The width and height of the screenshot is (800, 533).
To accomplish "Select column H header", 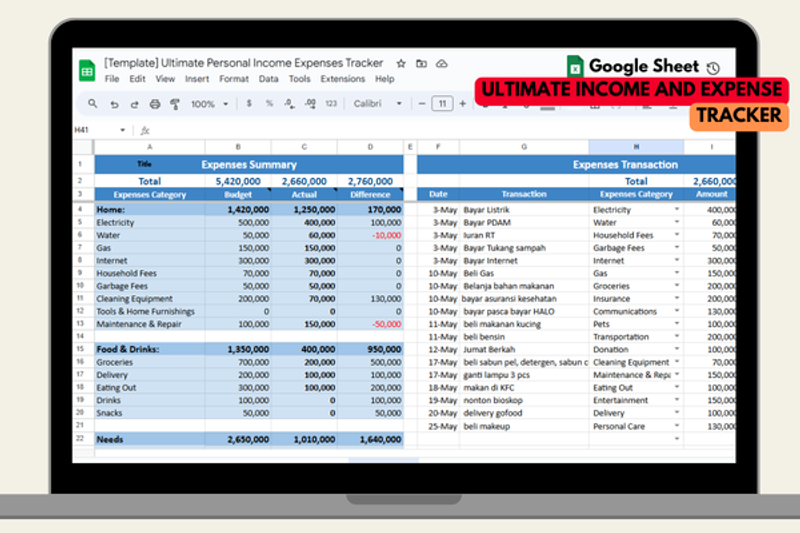I will (636, 147).
